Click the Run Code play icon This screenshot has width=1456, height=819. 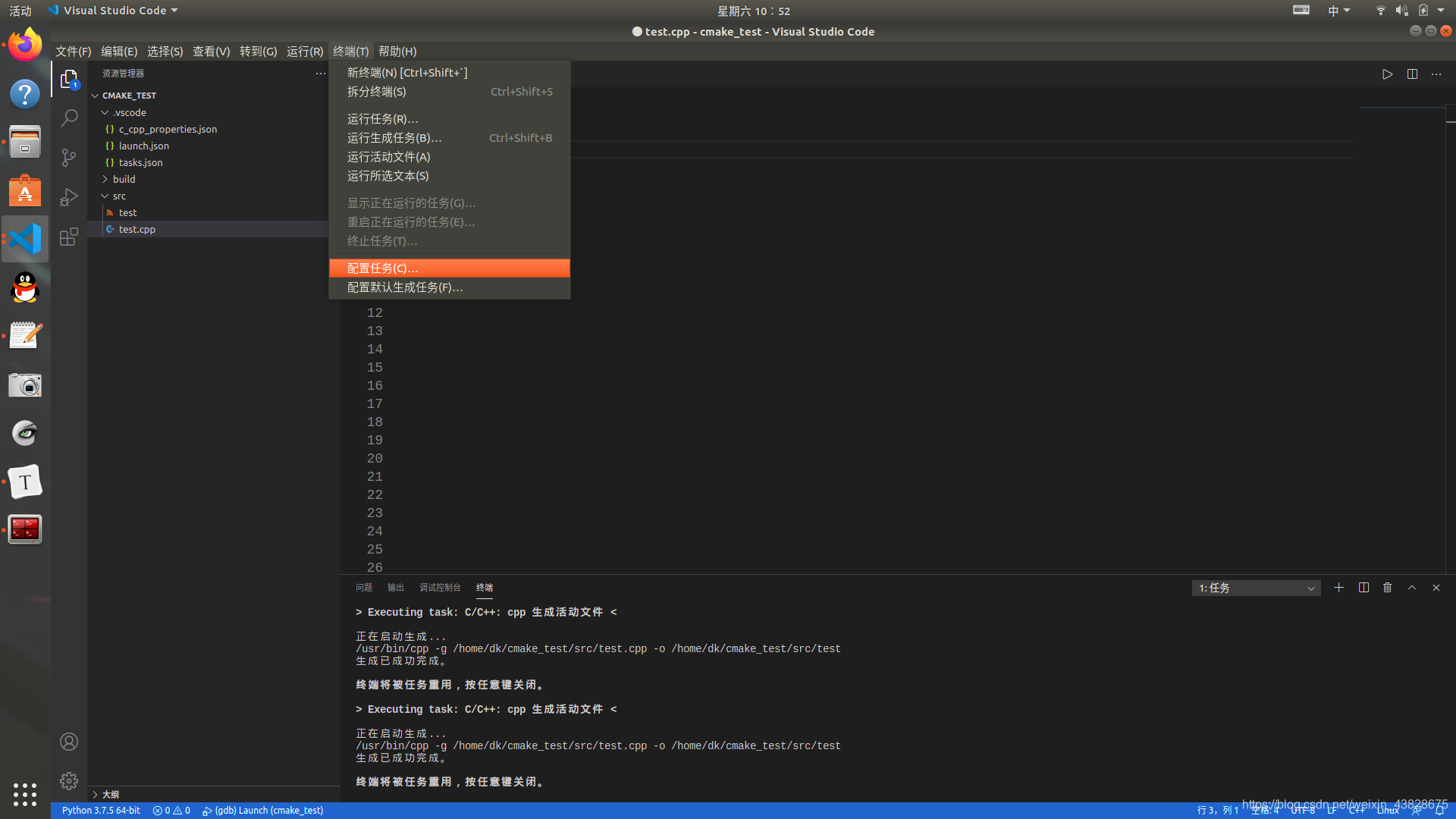point(1387,74)
